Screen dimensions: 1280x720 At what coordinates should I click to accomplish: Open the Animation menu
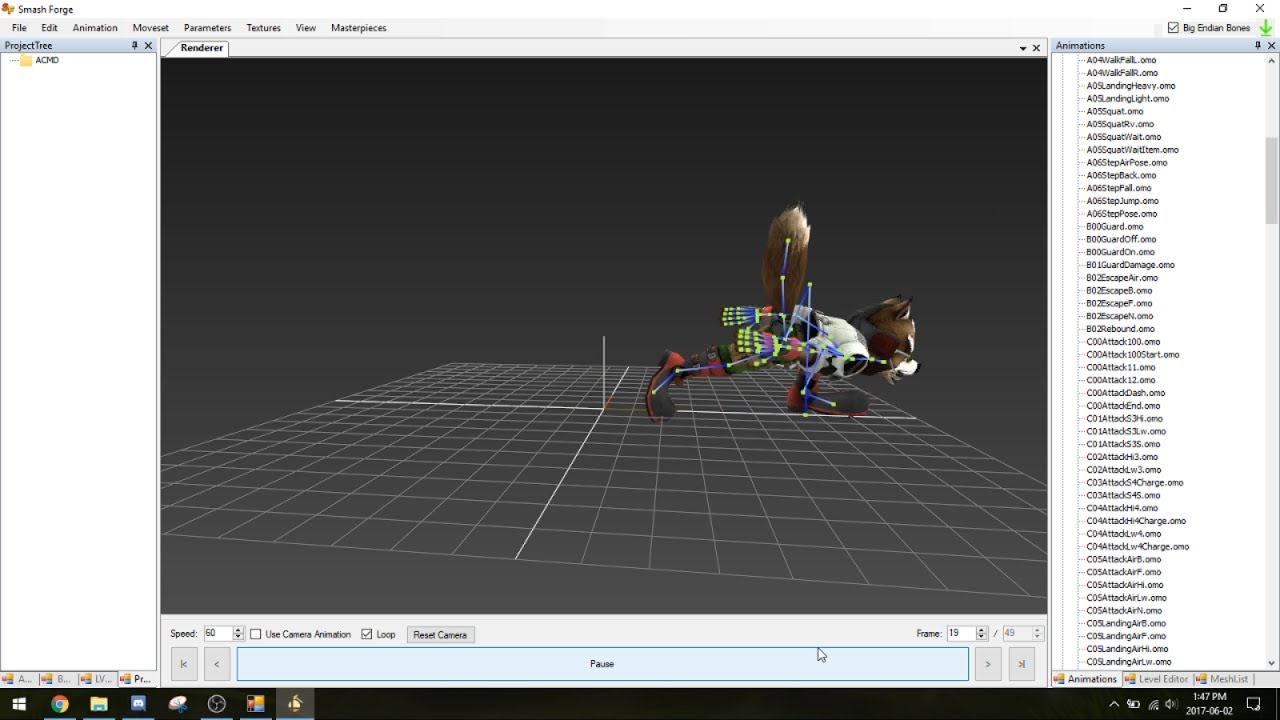click(95, 28)
